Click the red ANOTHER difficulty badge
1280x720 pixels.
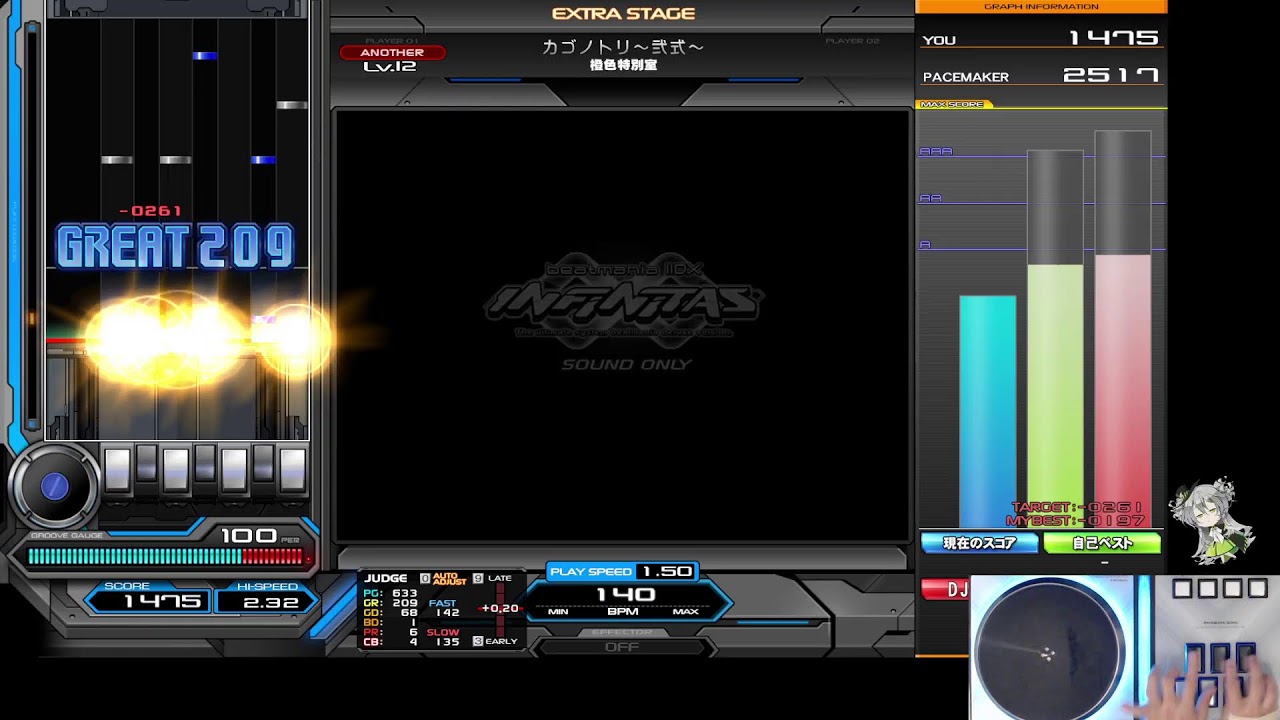pos(392,52)
